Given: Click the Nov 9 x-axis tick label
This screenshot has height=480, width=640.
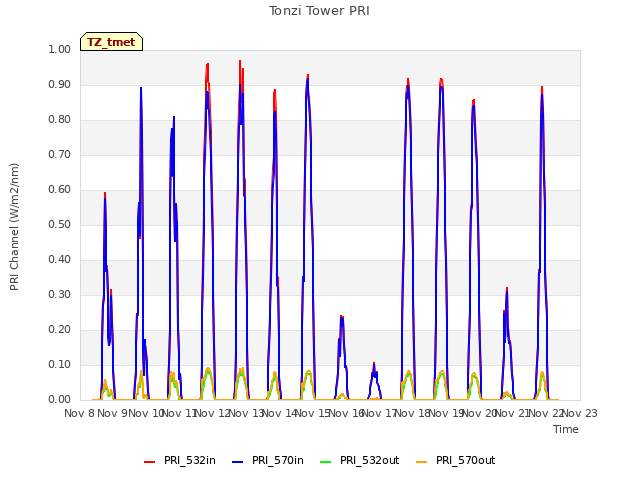Looking at the screenshot, I should pos(113,413).
